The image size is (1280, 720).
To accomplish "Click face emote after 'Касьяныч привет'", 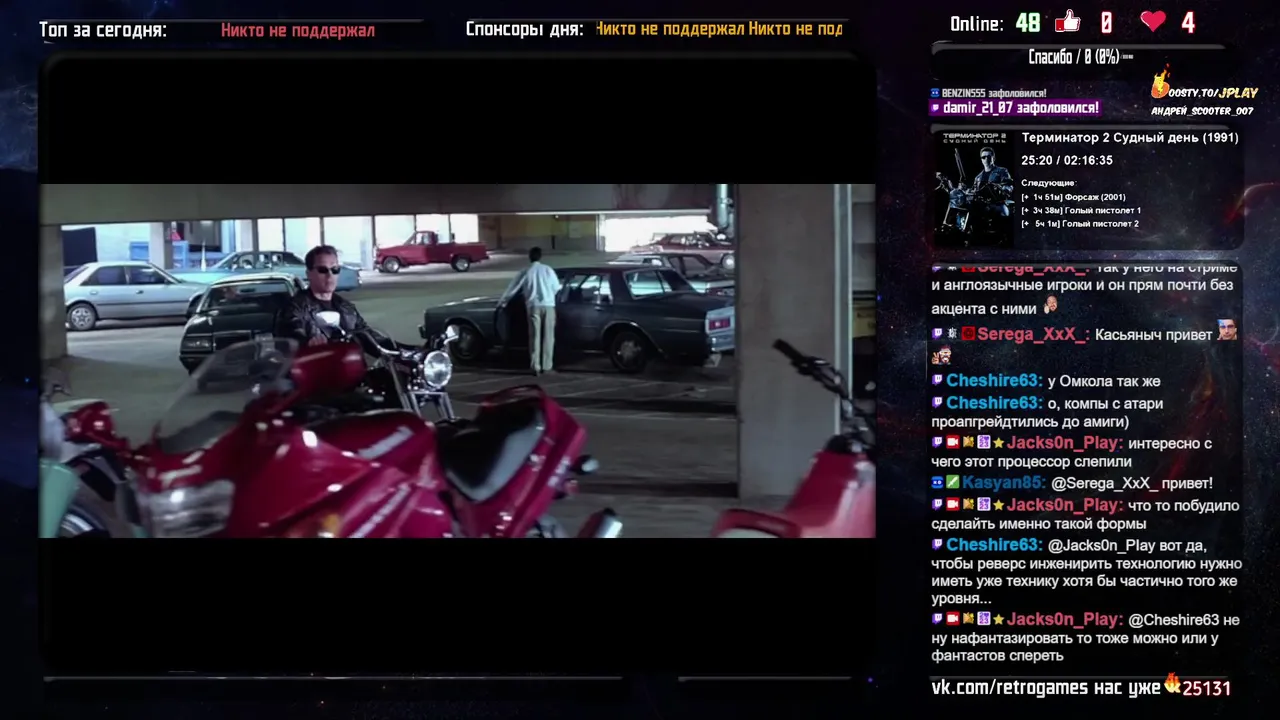I will point(1227,331).
